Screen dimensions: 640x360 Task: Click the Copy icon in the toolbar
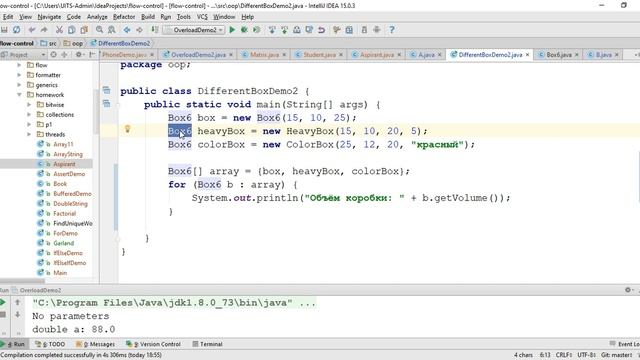pyautogui.click(x=71, y=30)
